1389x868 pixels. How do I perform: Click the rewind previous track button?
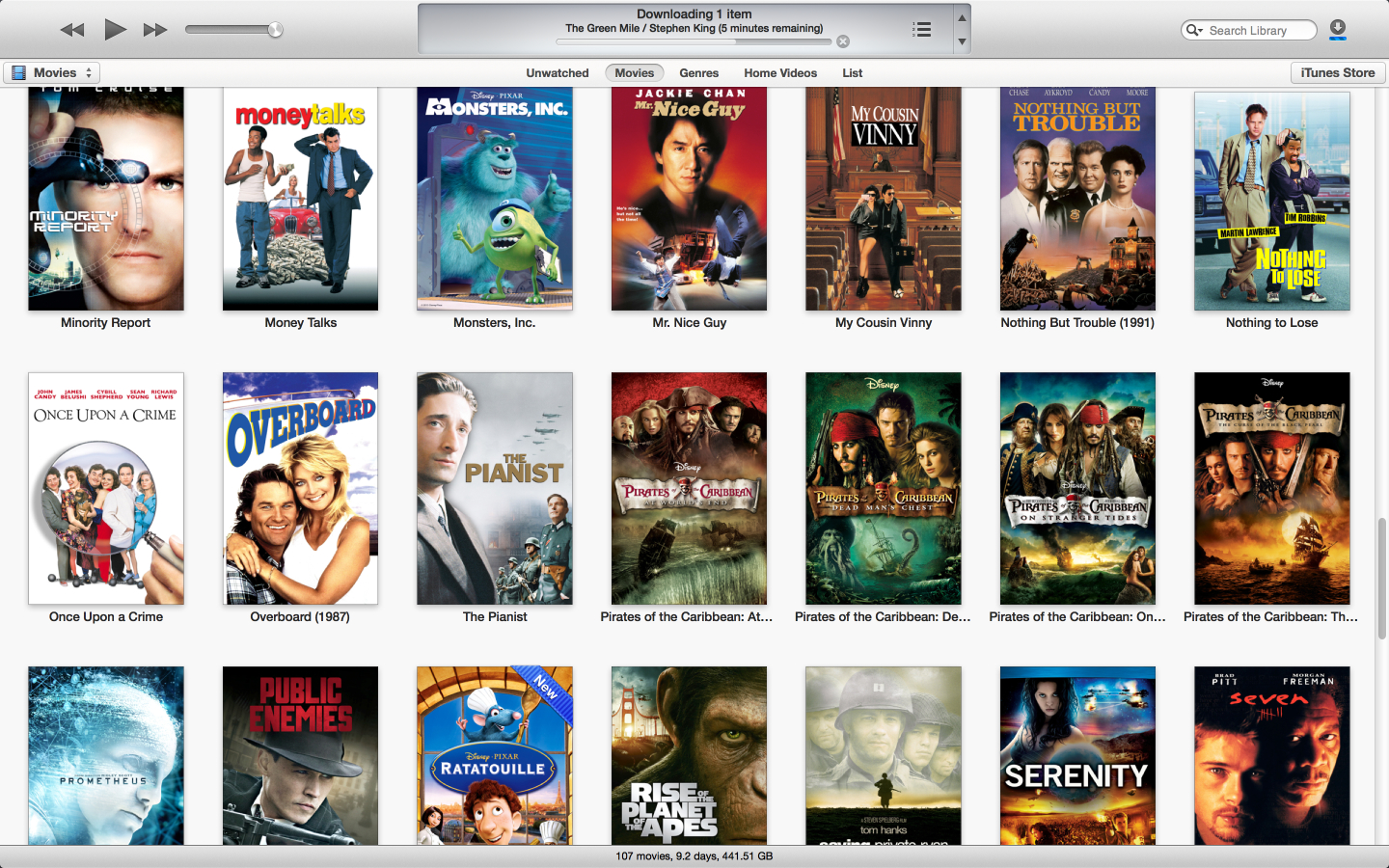tap(72, 30)
